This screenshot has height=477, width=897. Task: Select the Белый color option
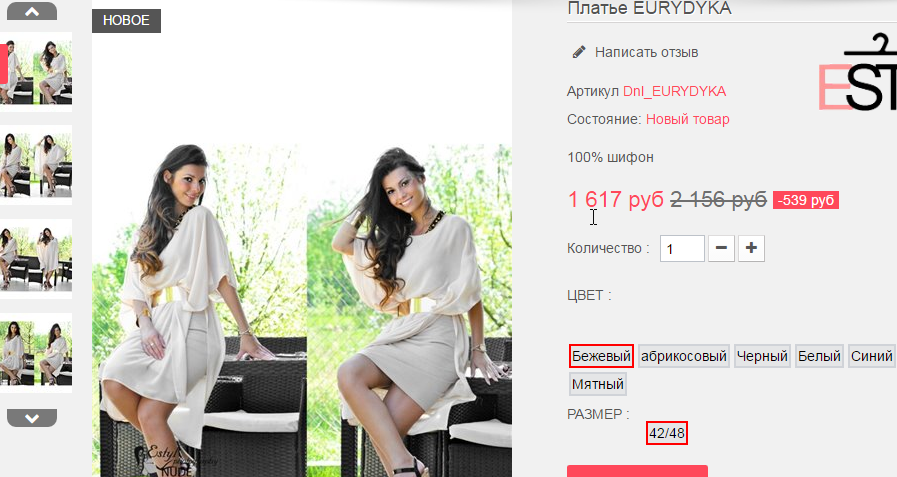(819, 356)
